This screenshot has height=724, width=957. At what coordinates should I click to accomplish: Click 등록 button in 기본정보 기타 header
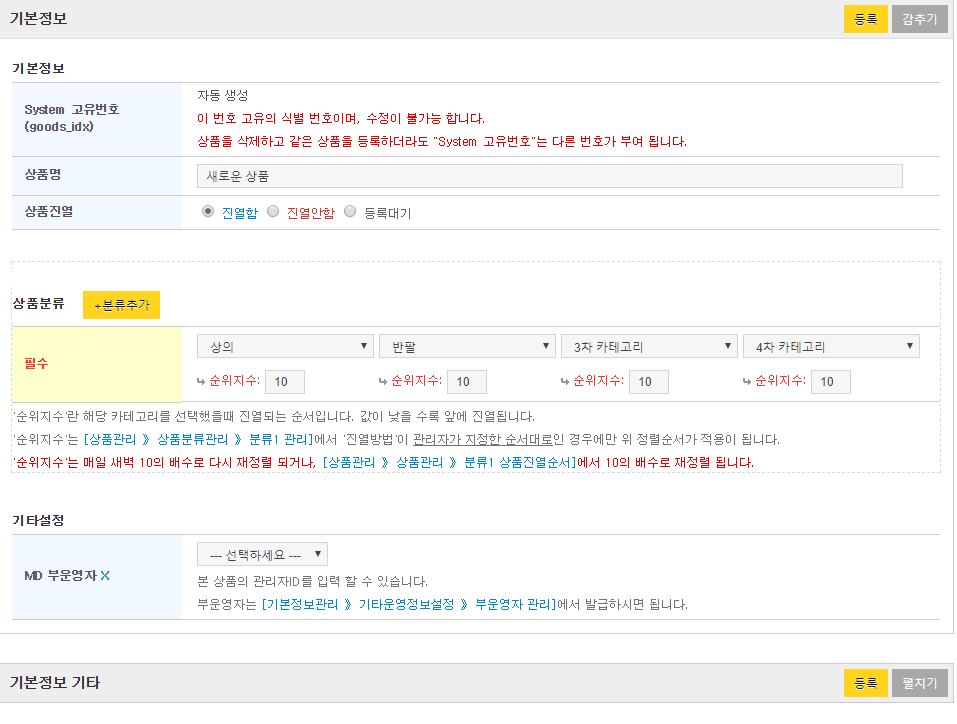[865, 682]
